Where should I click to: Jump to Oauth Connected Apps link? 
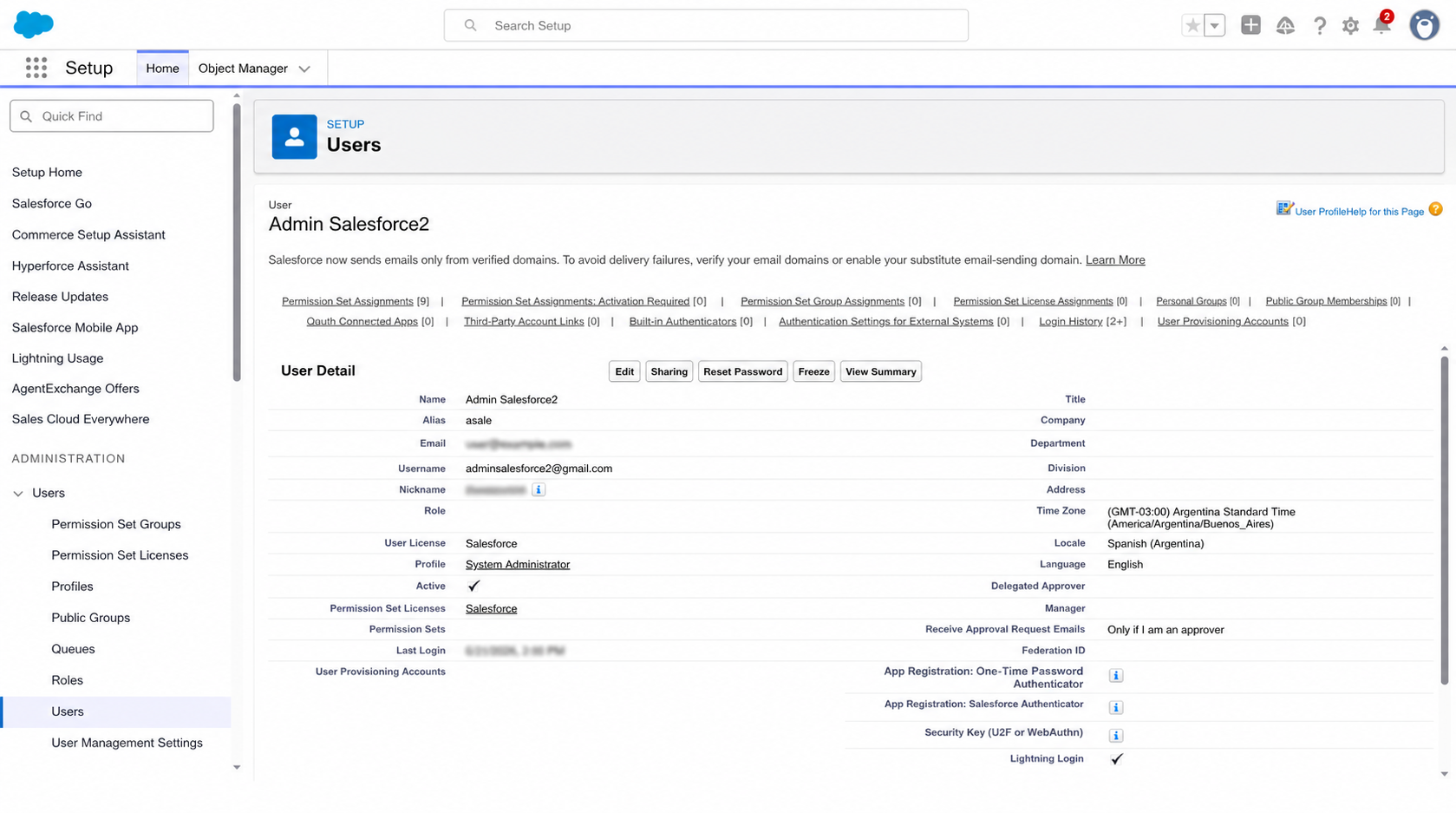362,321
